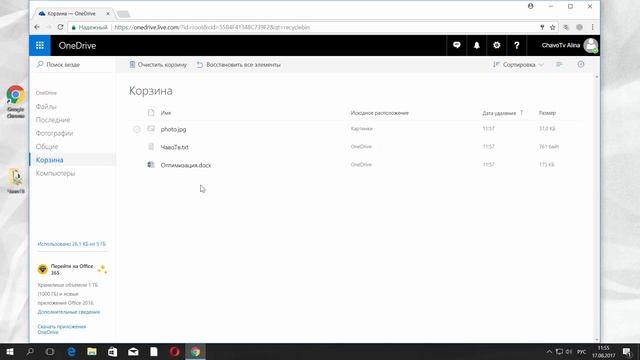Image resolution: width=640 pixels, height=360 pixels.
Task: Click the browser back arrow
Action: [x=37, y=27]
